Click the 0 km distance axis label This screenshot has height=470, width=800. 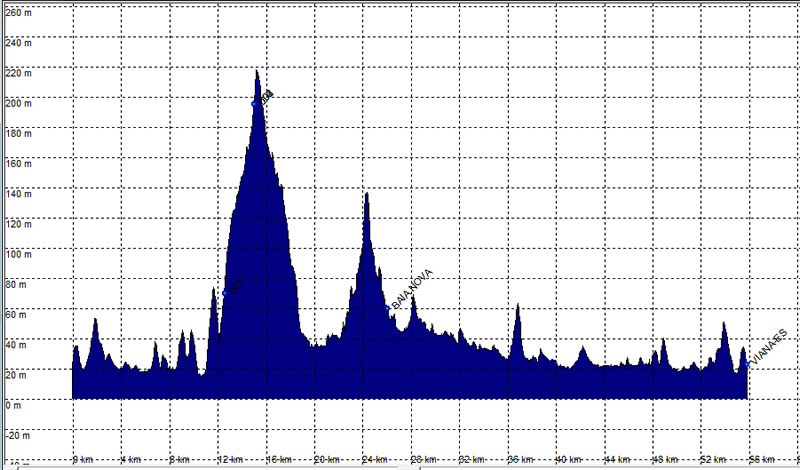tap(83, 460)
